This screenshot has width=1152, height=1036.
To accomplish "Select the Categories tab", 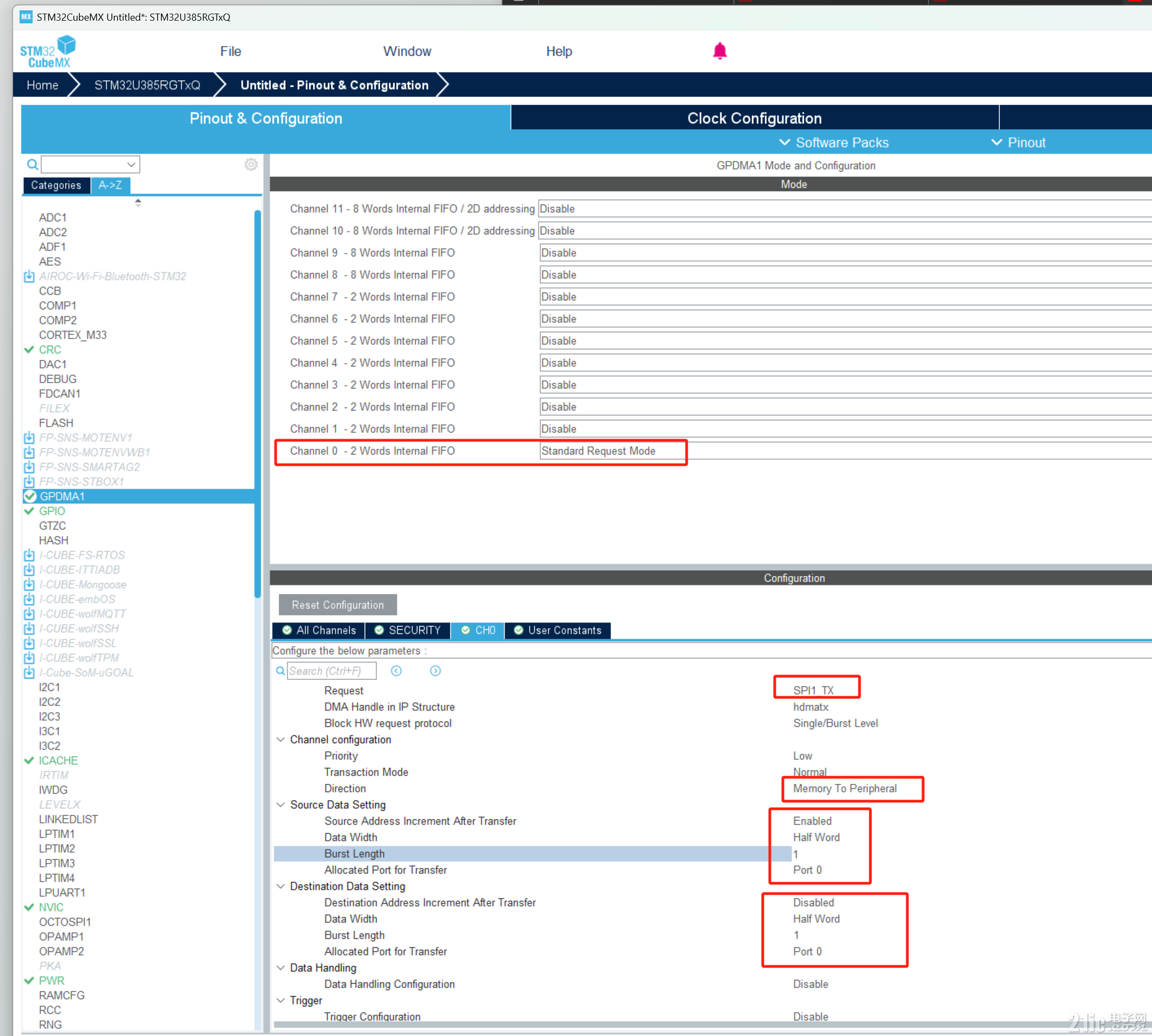I will (56, 185).
